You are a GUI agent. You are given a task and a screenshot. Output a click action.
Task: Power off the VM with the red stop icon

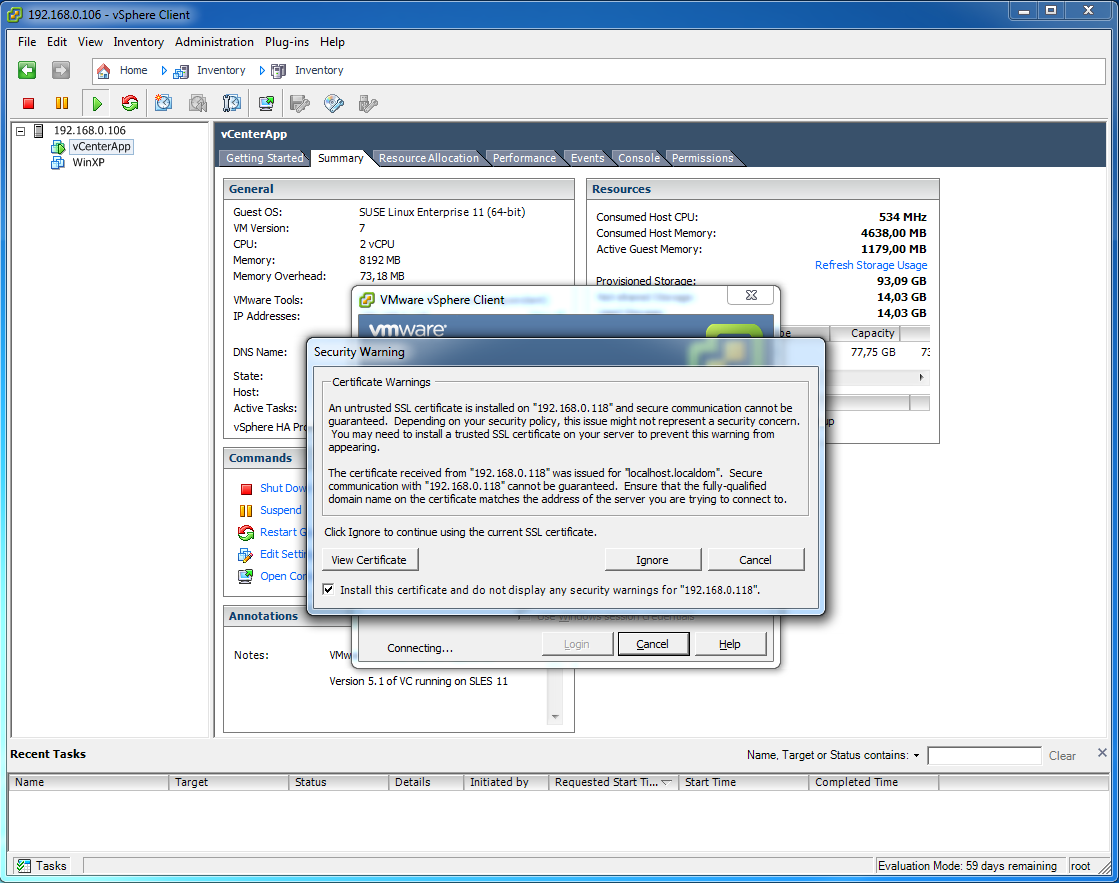point(29,104)
